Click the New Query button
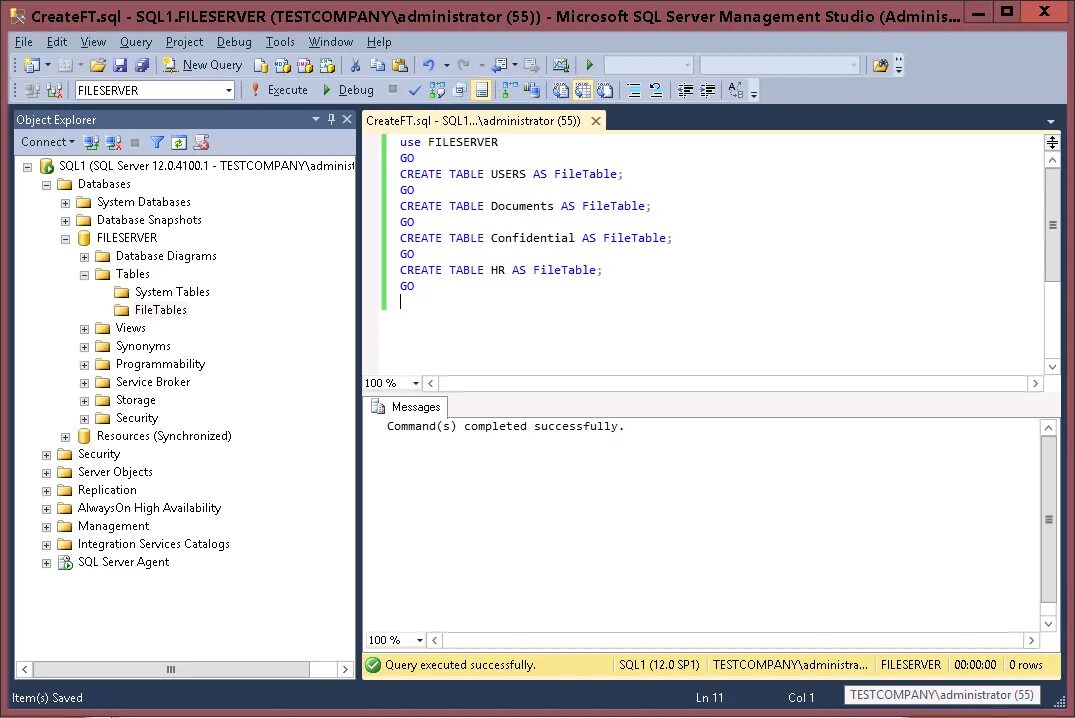This screenshot has height=718, width=1075. (203, 65)
